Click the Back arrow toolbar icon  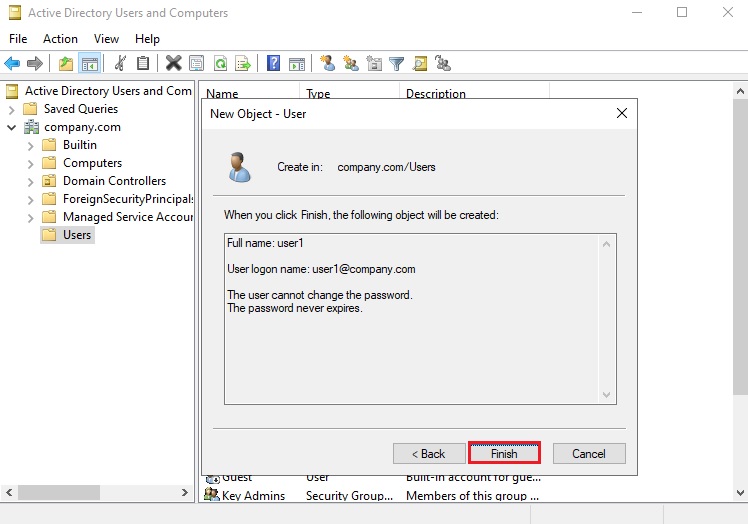[12, 63]
